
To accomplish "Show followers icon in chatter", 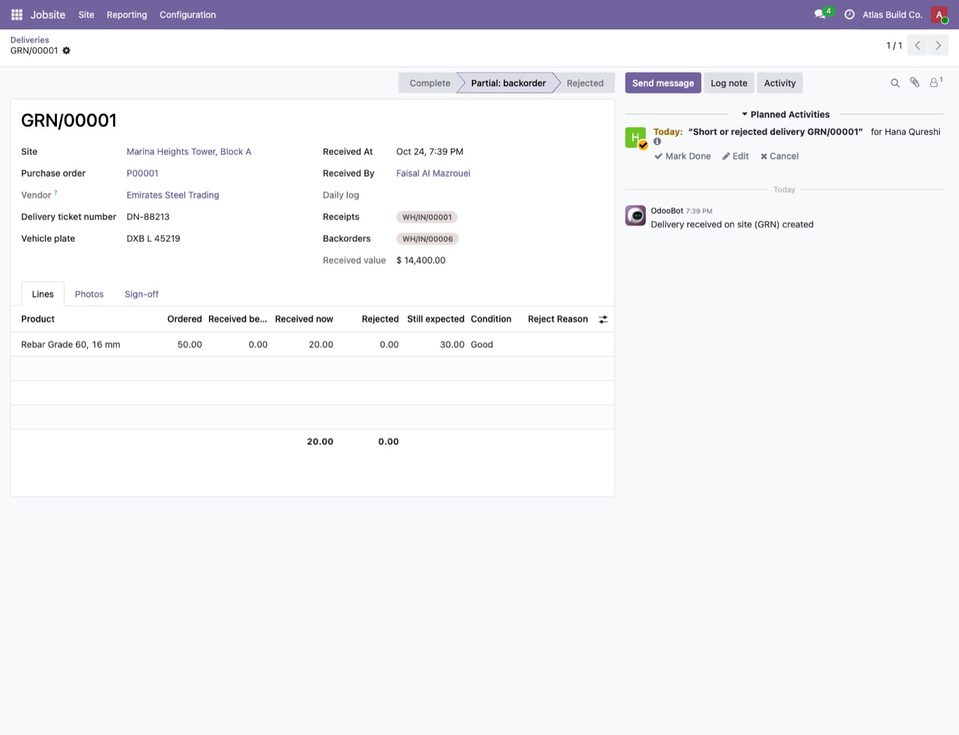I will (x=936, y=83).
